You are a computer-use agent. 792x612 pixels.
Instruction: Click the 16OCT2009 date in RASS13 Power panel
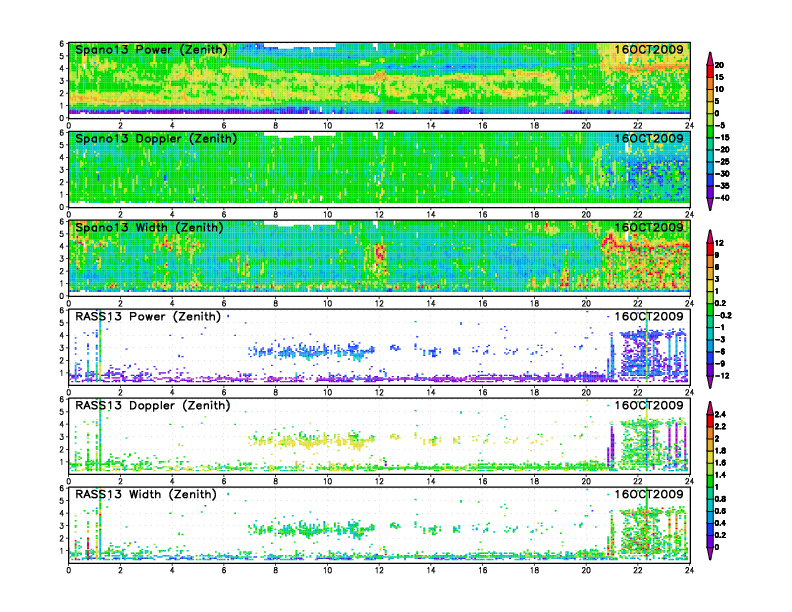(x=649, y=317)
